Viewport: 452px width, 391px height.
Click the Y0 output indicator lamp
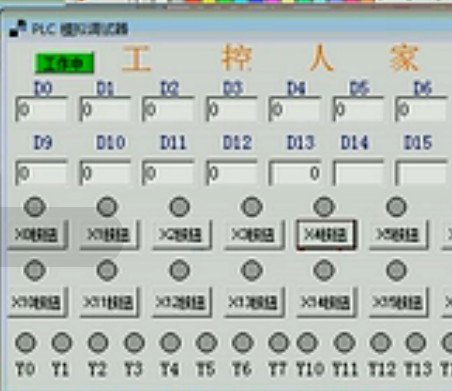[x=25, y=343]
